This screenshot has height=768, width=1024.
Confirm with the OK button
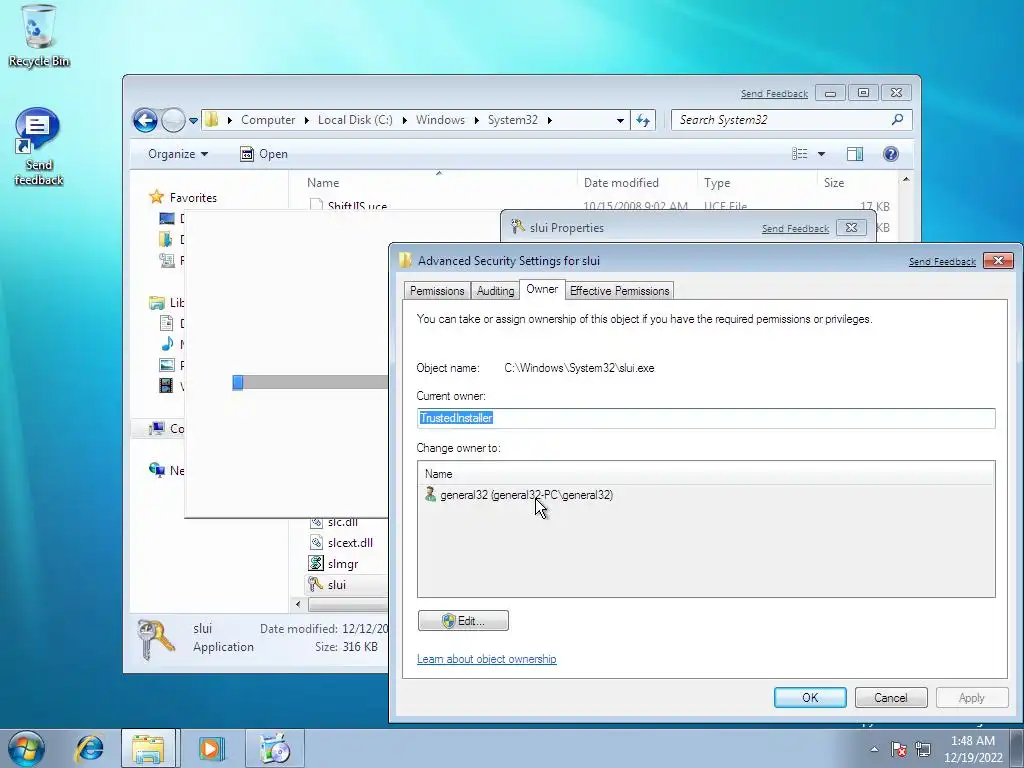[x=810, y=697]
